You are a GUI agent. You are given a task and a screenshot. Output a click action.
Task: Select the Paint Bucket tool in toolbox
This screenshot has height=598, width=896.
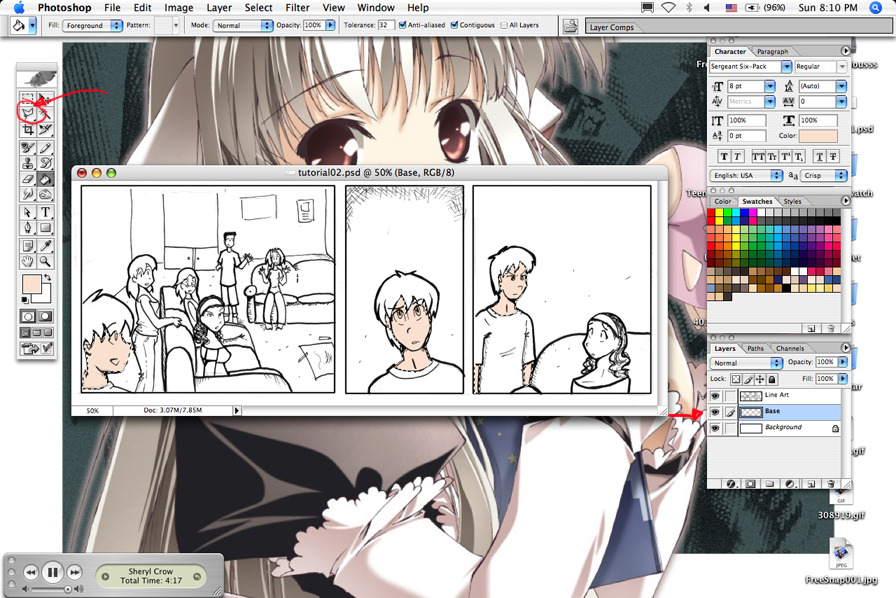45,179
